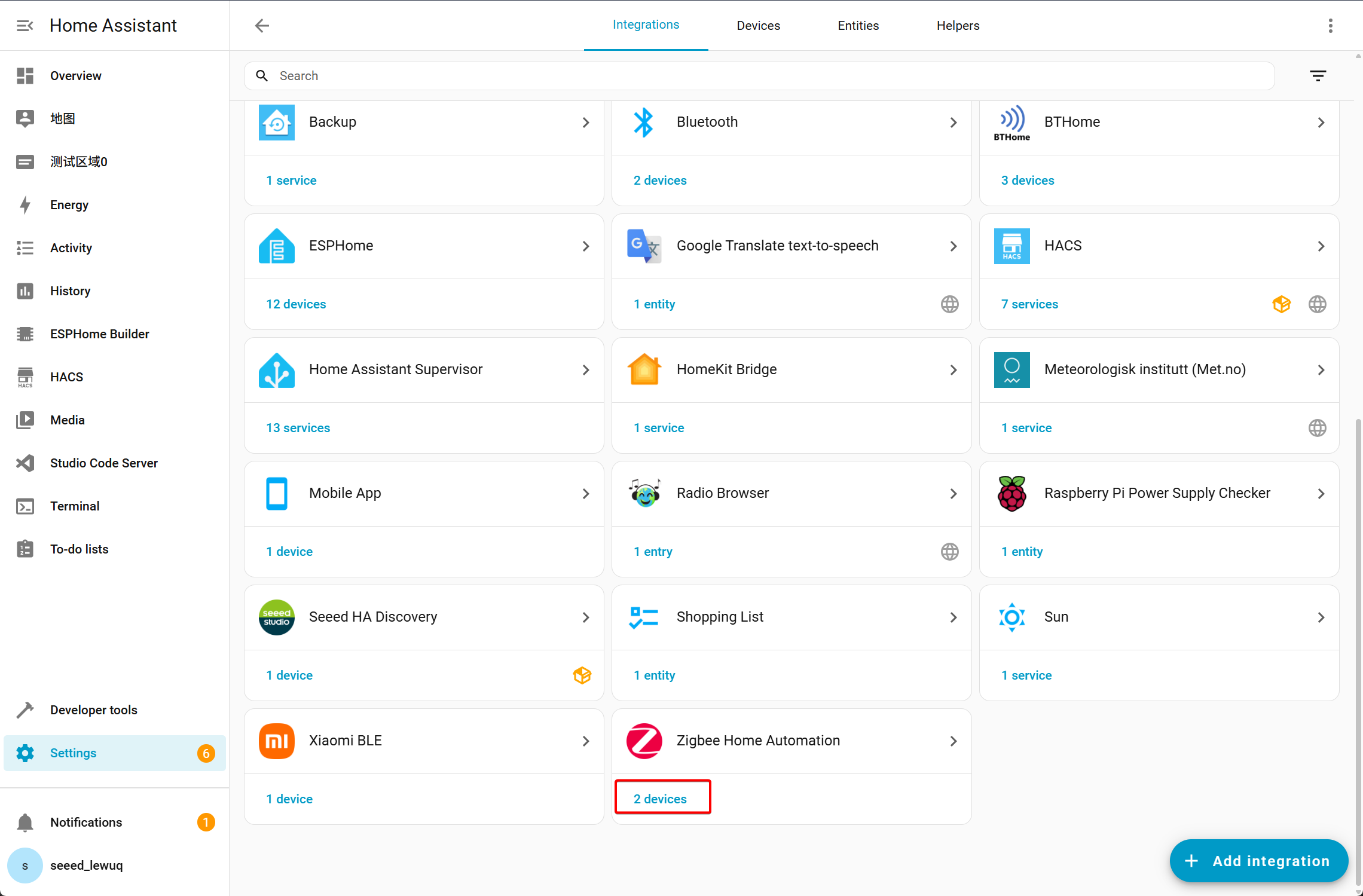The width and height of the screenshot is (1363, 896).
Task: Click the back arrow icon
Action: 262,26
